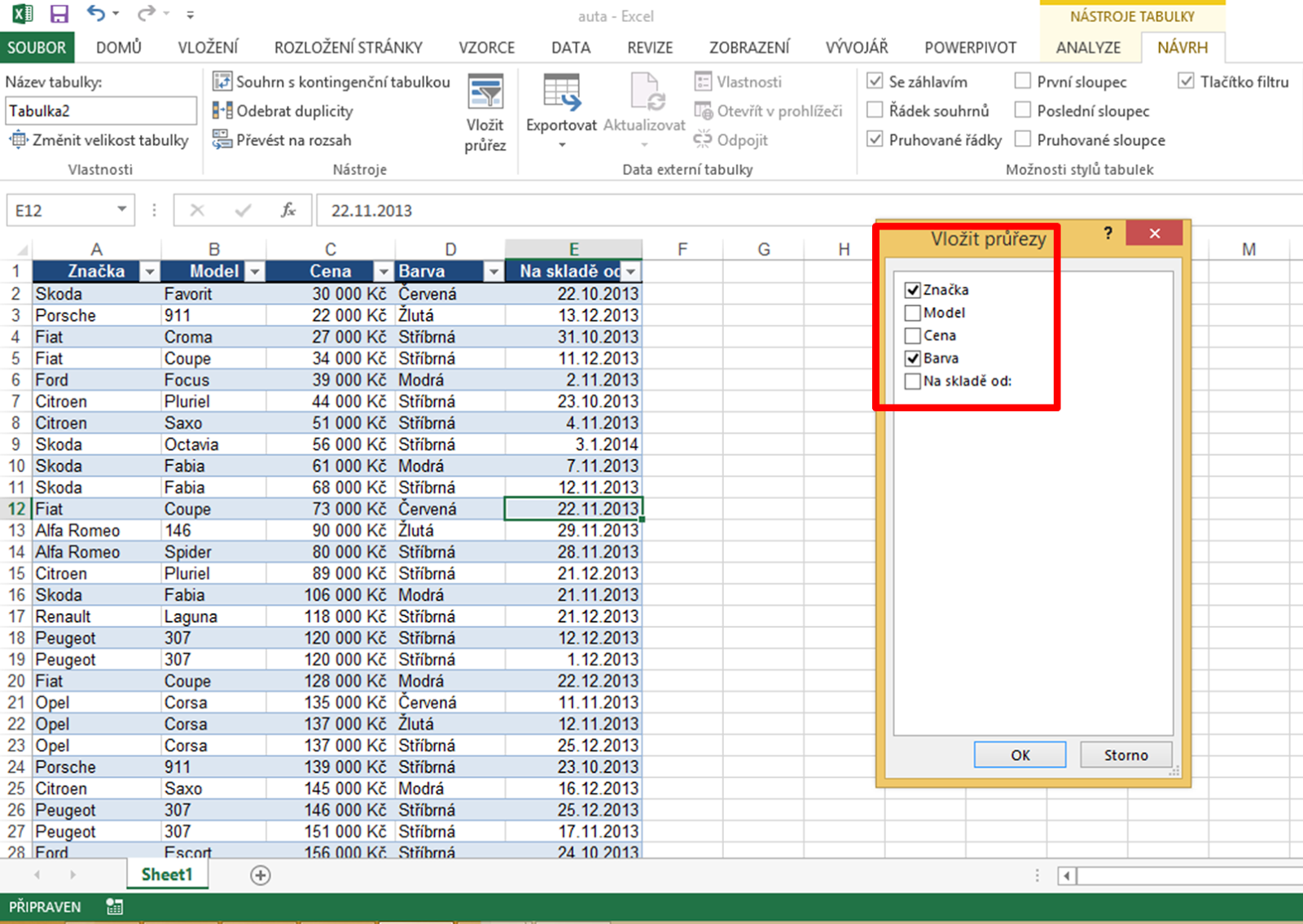Image resolution: width=1303 pixels, height=924 pixels.
Task: Click the help question mark in dialog
Action: tap(1108, 234)
